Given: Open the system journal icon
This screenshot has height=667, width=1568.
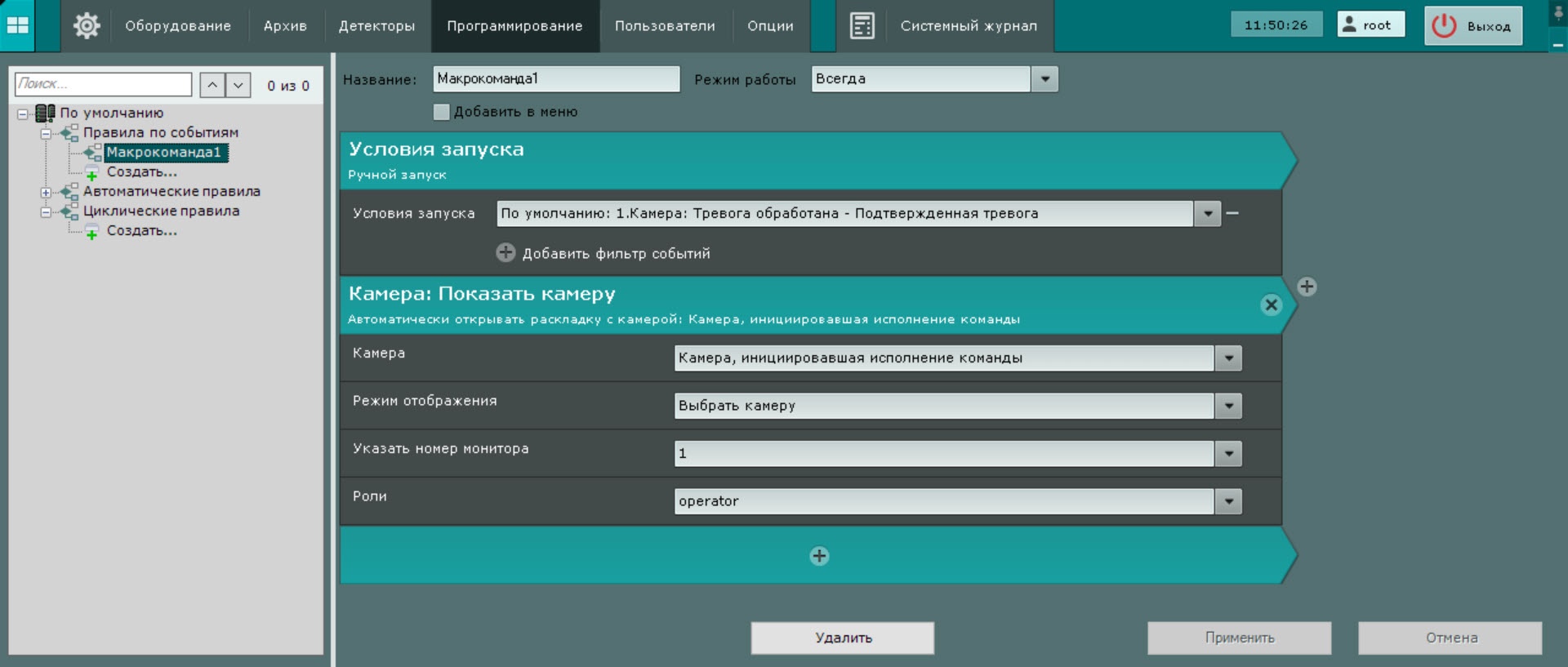Looking at the screenshot, I should click(x=862, y=26).
